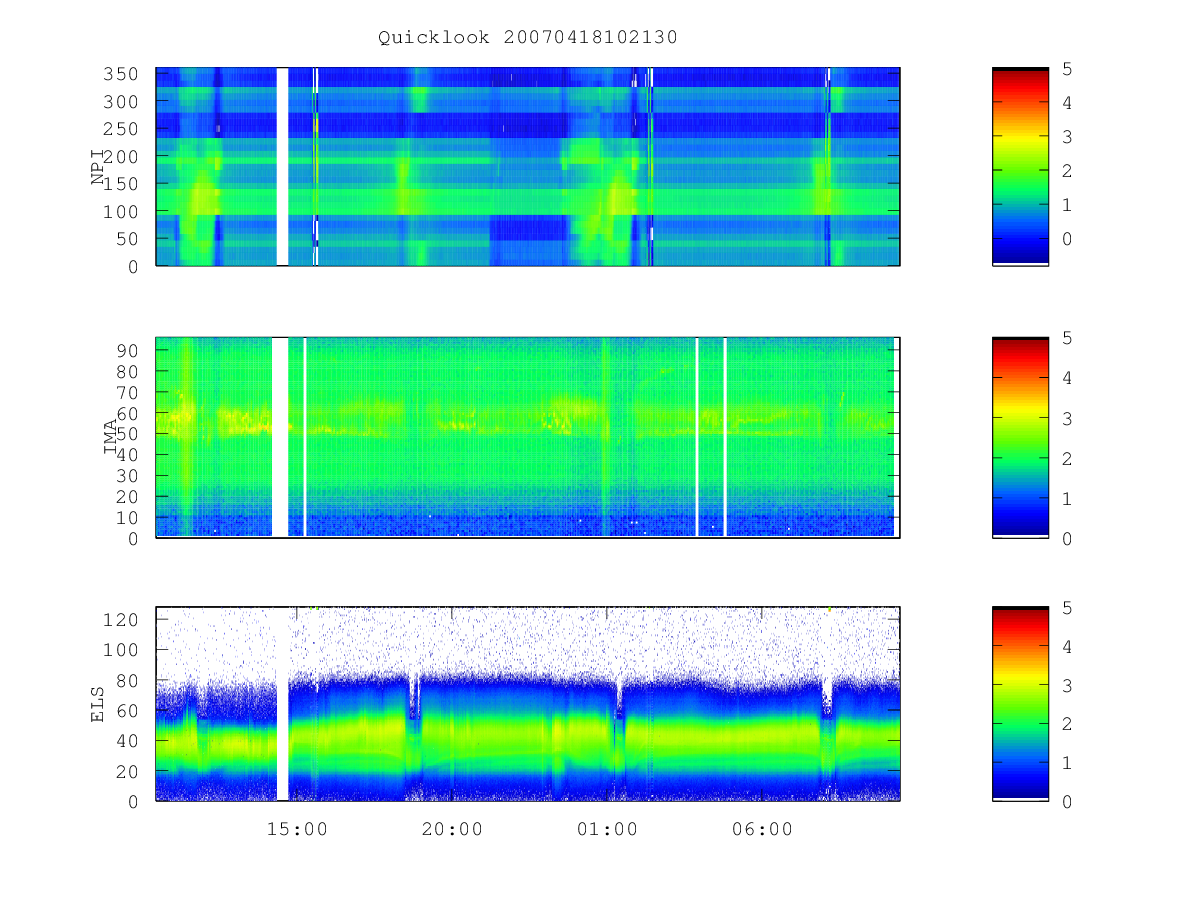The height and width of the screenshot is (900, 1200).
Task: Click the color bar beside IMA plot
Action: [x=1020, y=437]
